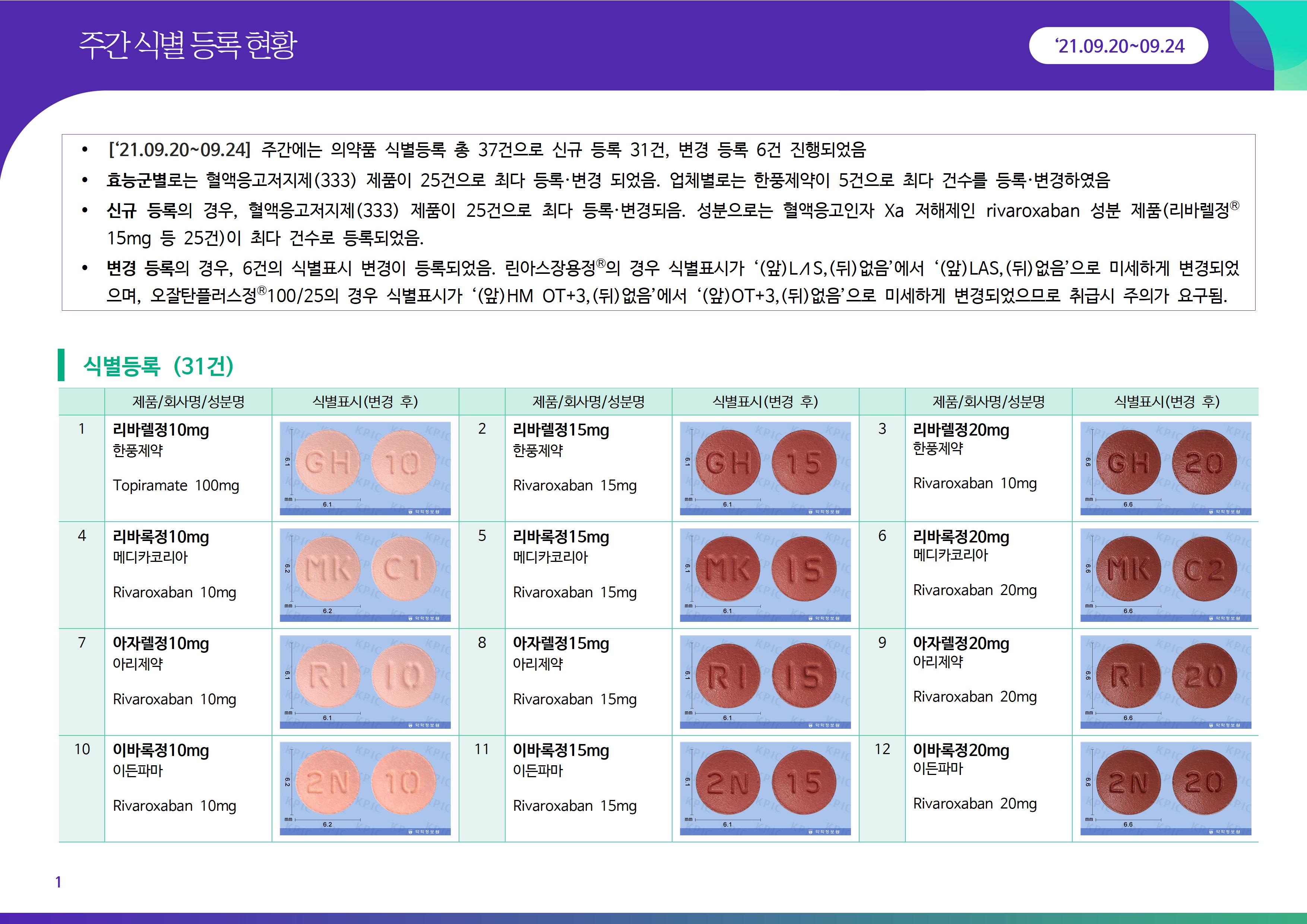
Task: Click the '21.09.20~09.24 date badge
Action: click(x=1118, y=45)
